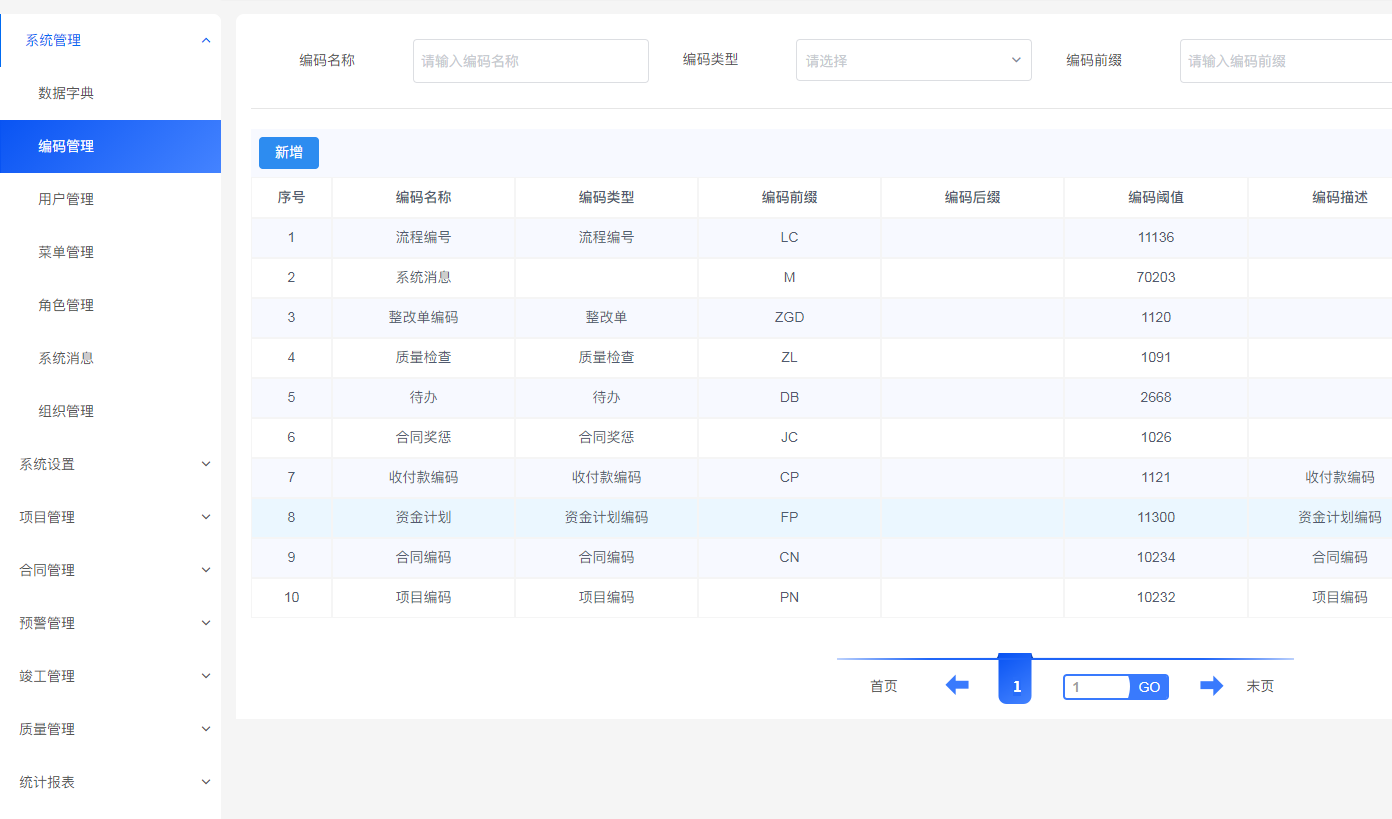
Task: Open 组织管理 in the sidebar
Action: coord(110,411)
